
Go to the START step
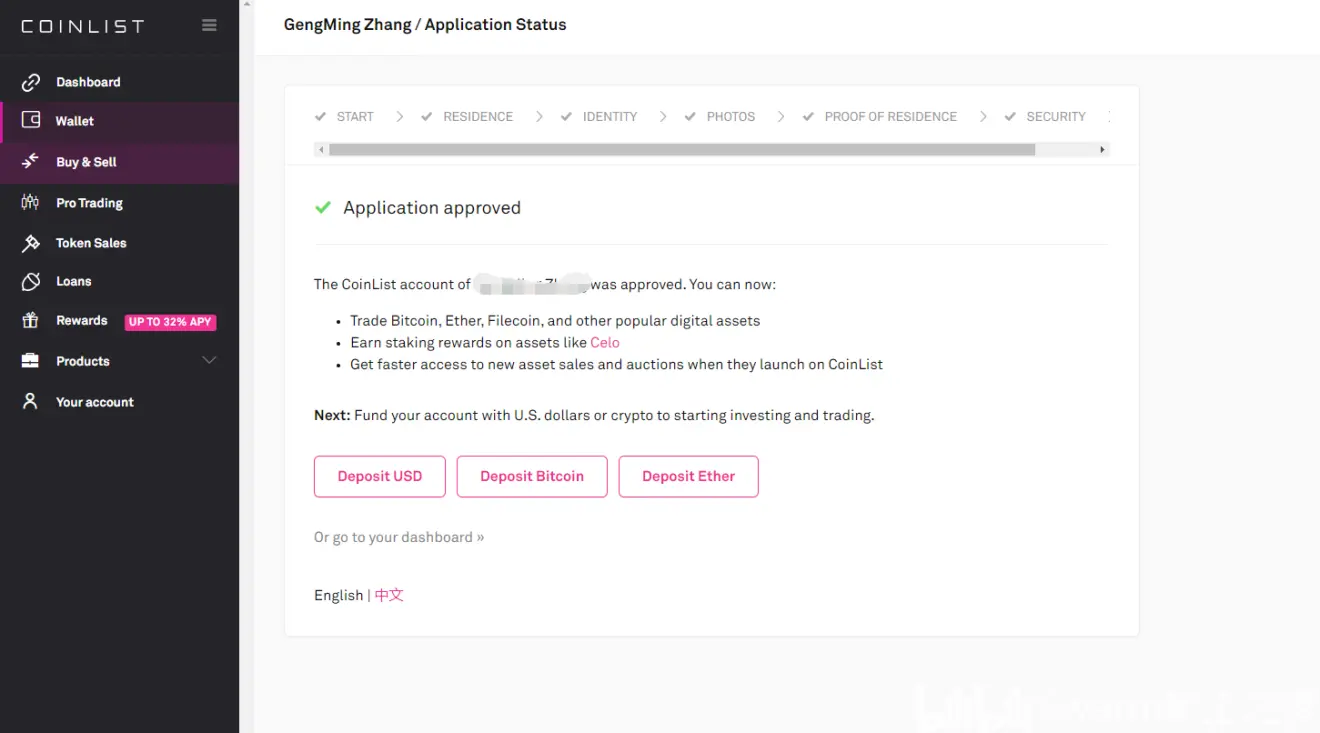tap(355, 117)
